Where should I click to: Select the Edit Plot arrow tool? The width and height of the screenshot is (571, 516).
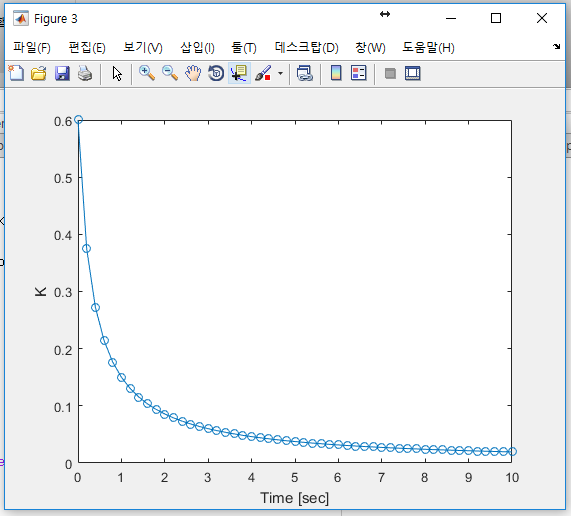(117, 73)
